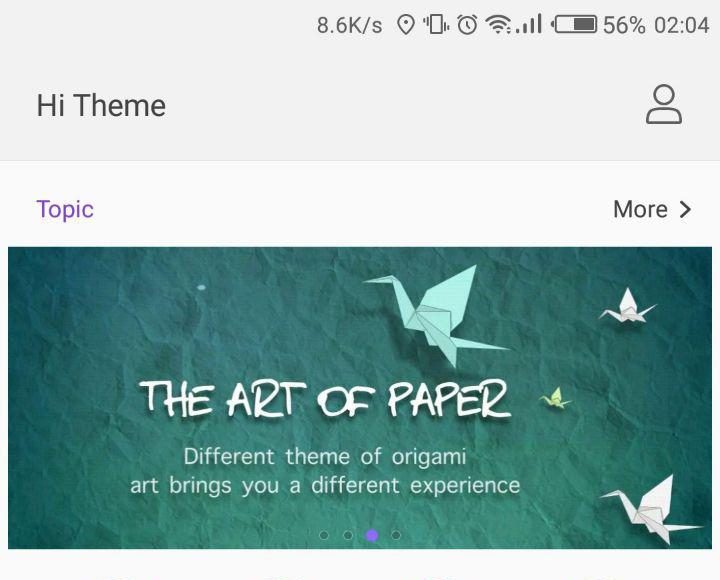The image size is (720, 580).
Task: Tap the location pin status icon
Action: coord(405,24)
